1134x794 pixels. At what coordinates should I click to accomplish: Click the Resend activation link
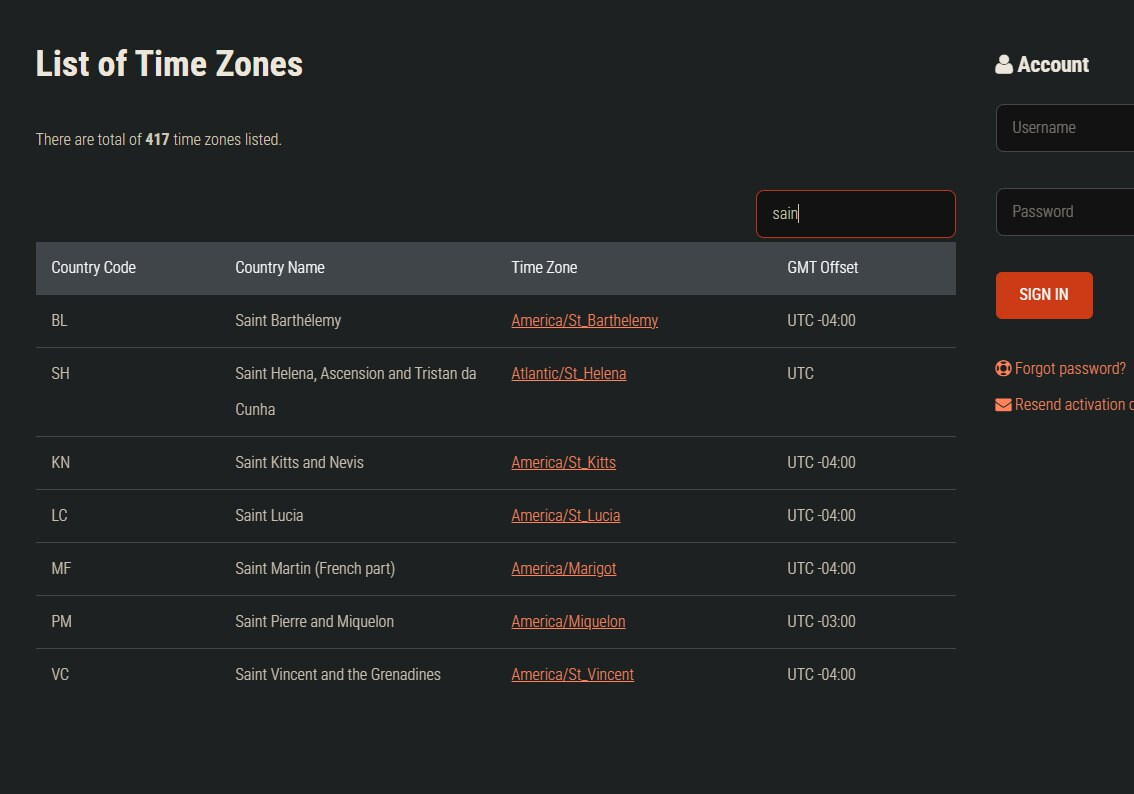pos(1074,405)
